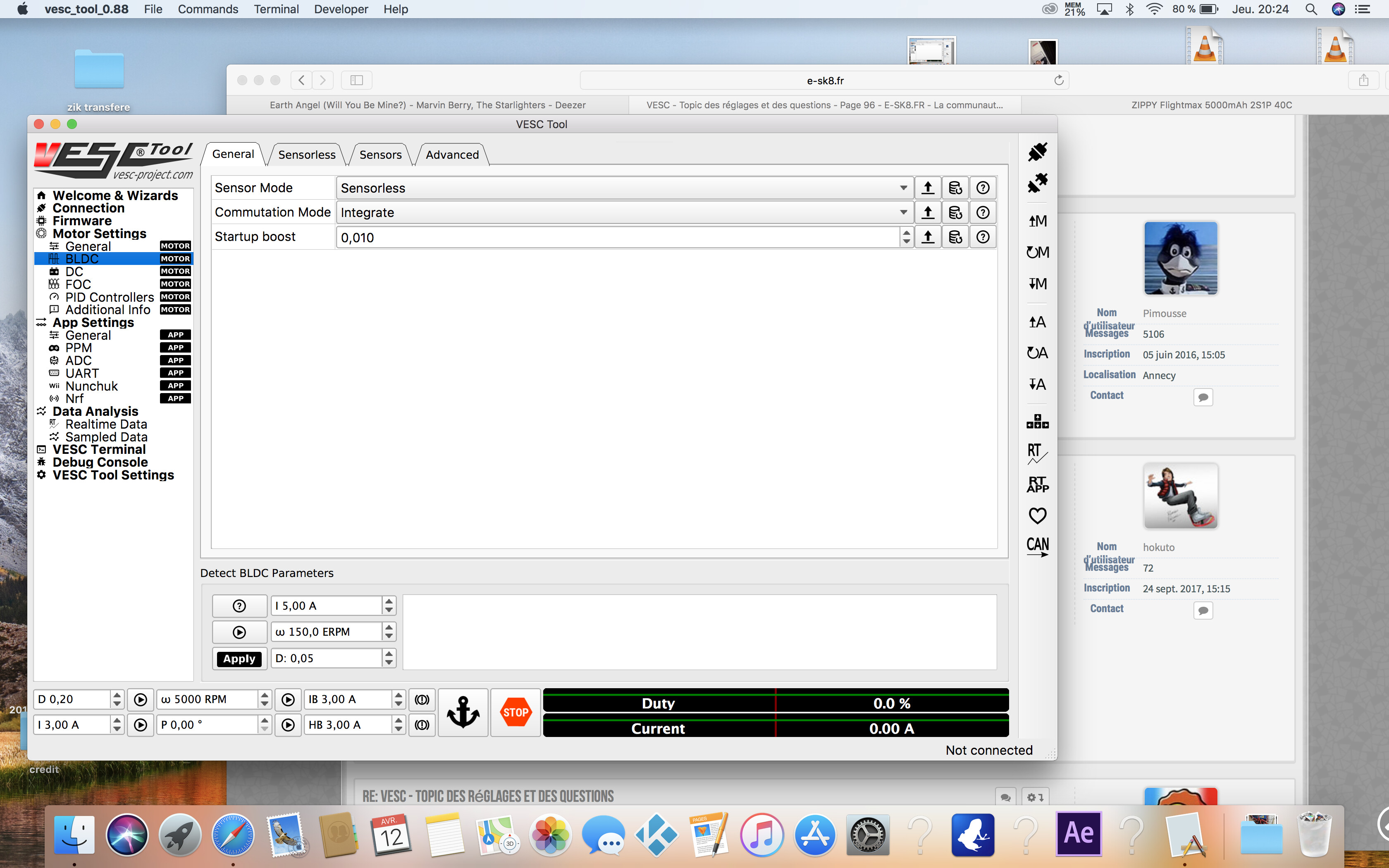The width and height of the screenshot is (1389, 868).
Task: Click the Connect plug icon in right toolbar
Action: point(1037,152)
